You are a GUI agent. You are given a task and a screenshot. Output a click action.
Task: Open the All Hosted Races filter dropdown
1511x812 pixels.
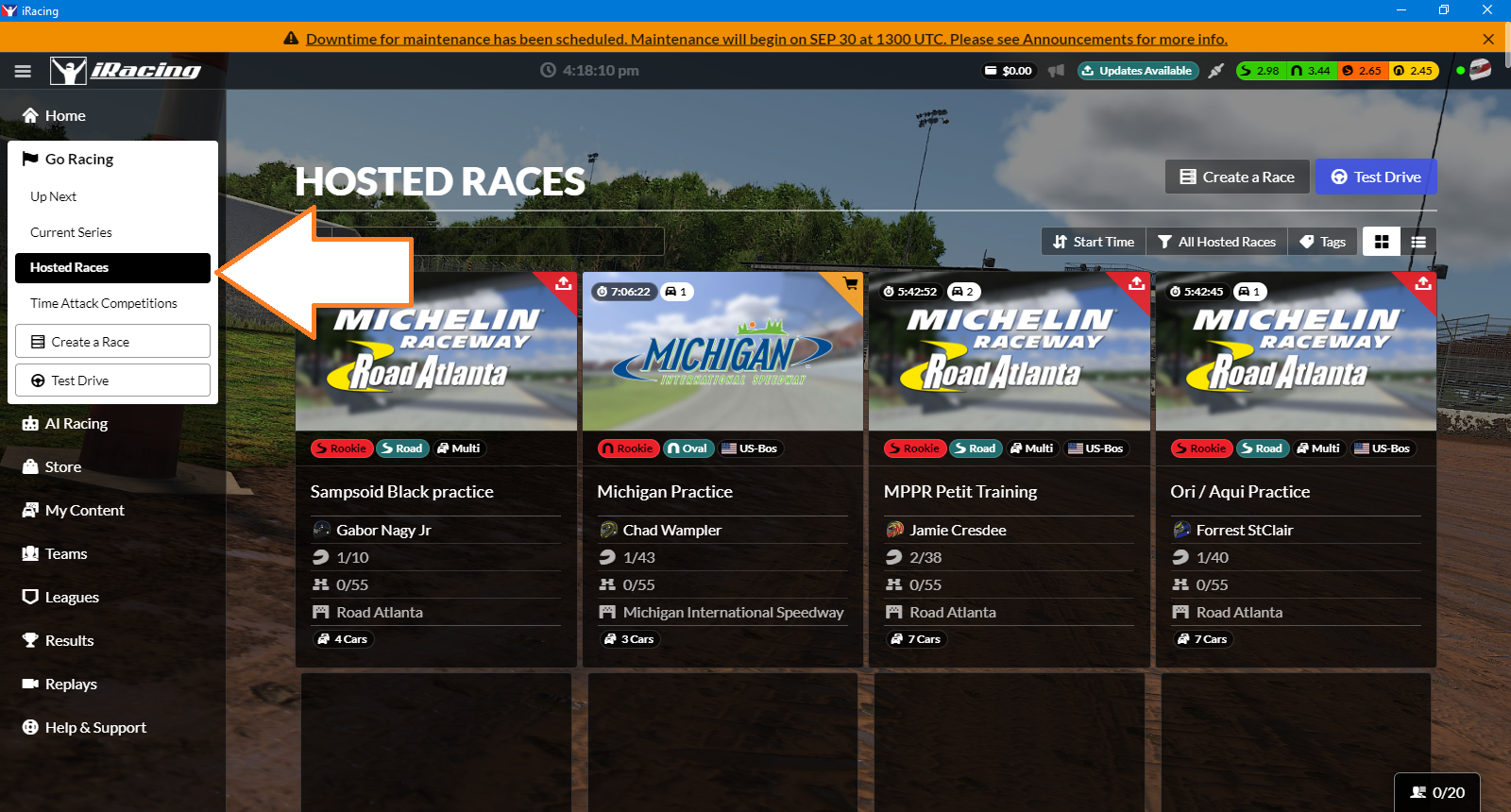coord(1216,242)
